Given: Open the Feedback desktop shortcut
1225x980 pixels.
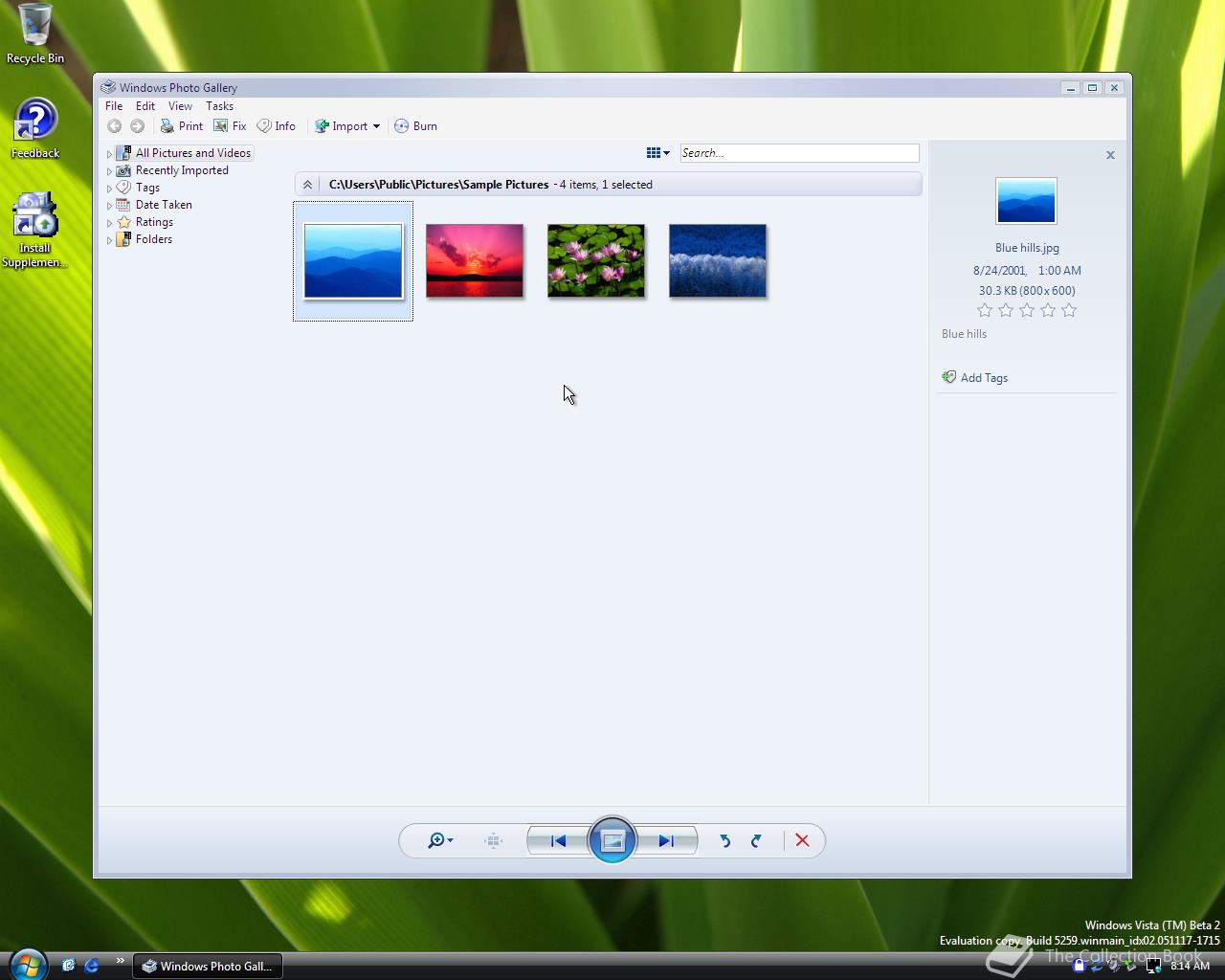Looking at the screenshot, I should (x=35, y=128).
